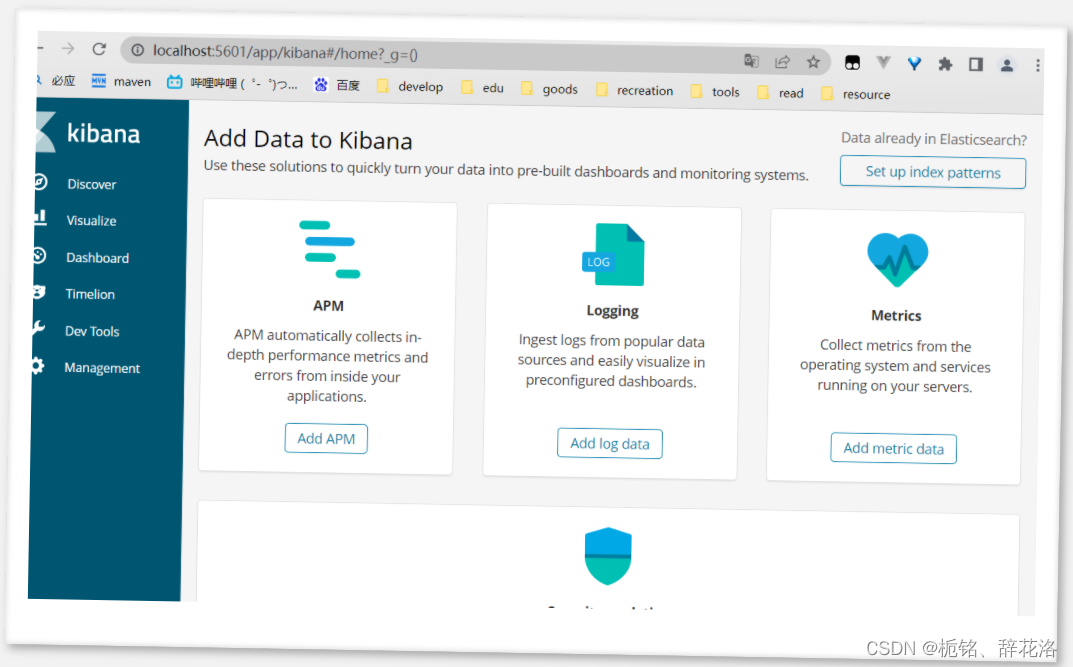1073x667 pixels.
Task: Toggle the browser side panel icon
Action: [x=976, y=64]
